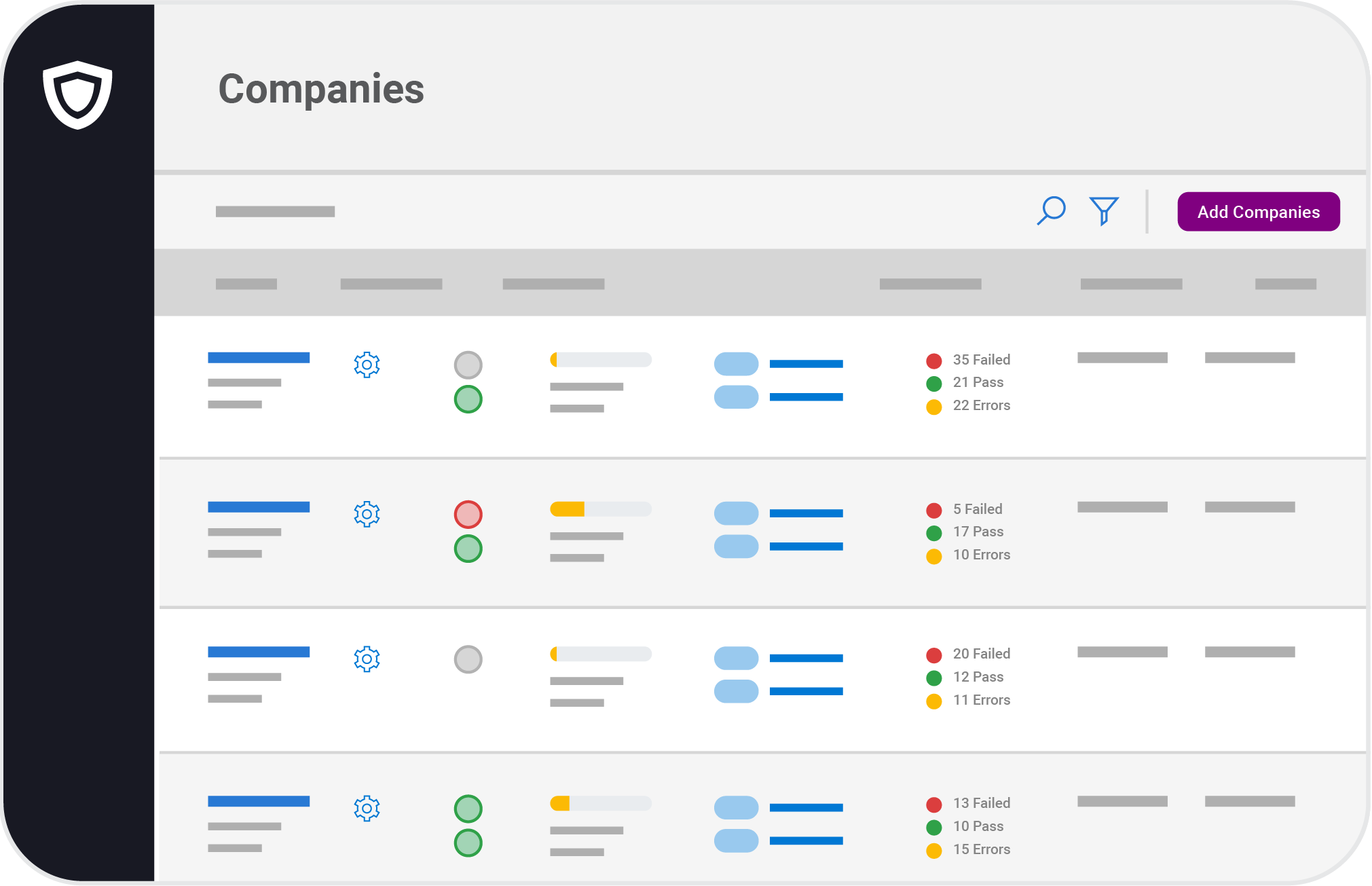Click the yellow progress bar in second row

[x=567, y=507]
